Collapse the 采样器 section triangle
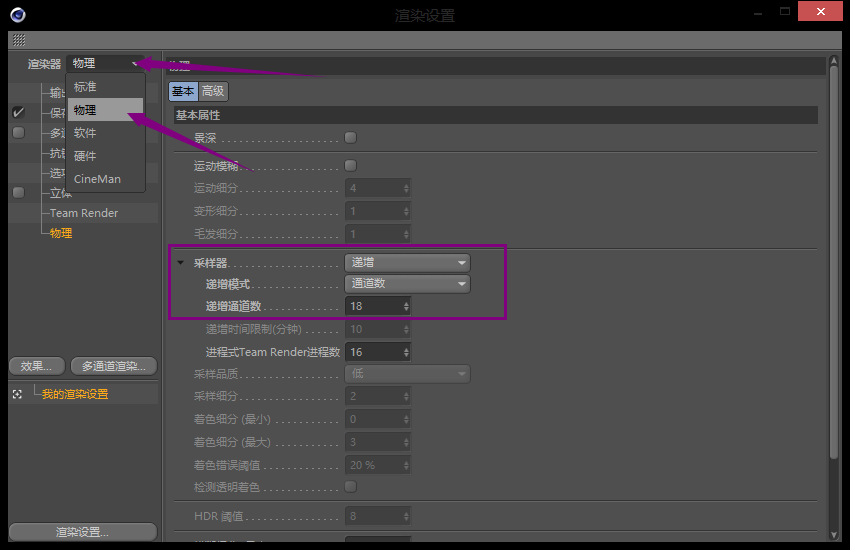 [181, 263]
